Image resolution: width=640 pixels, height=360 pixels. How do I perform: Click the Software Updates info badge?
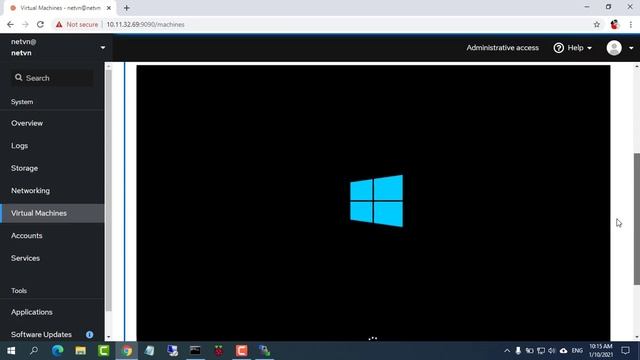(x=89, y=334)
